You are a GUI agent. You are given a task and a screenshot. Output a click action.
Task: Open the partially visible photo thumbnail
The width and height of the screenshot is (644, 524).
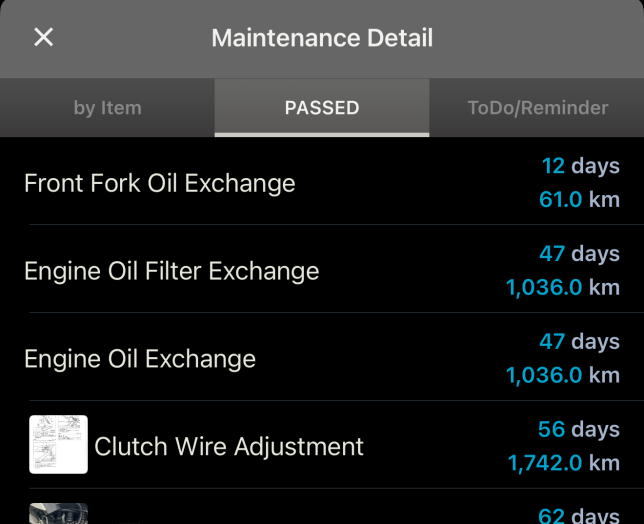58,513
